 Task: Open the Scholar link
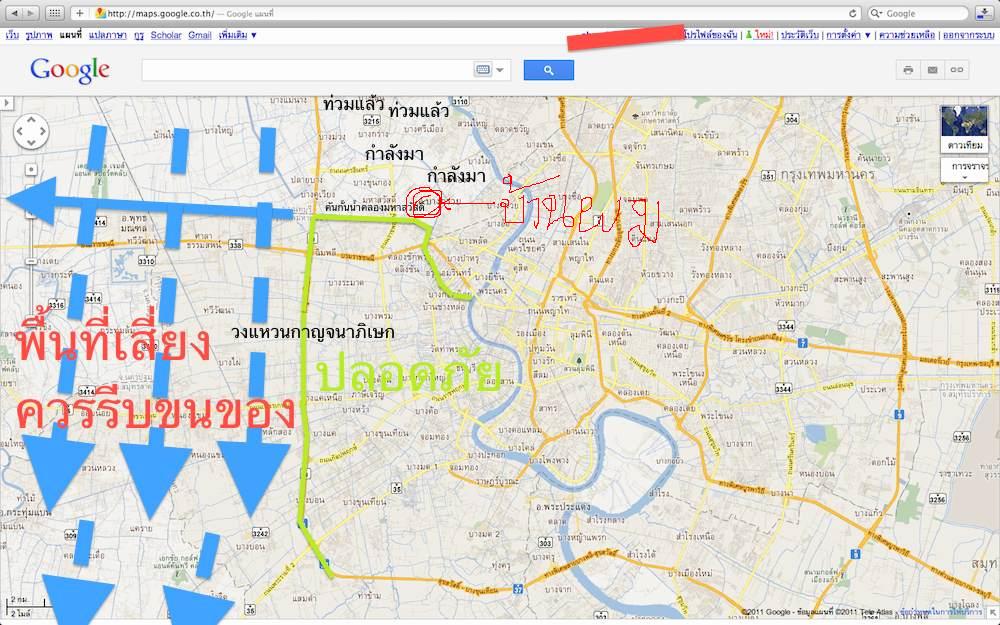click(166, 35)
